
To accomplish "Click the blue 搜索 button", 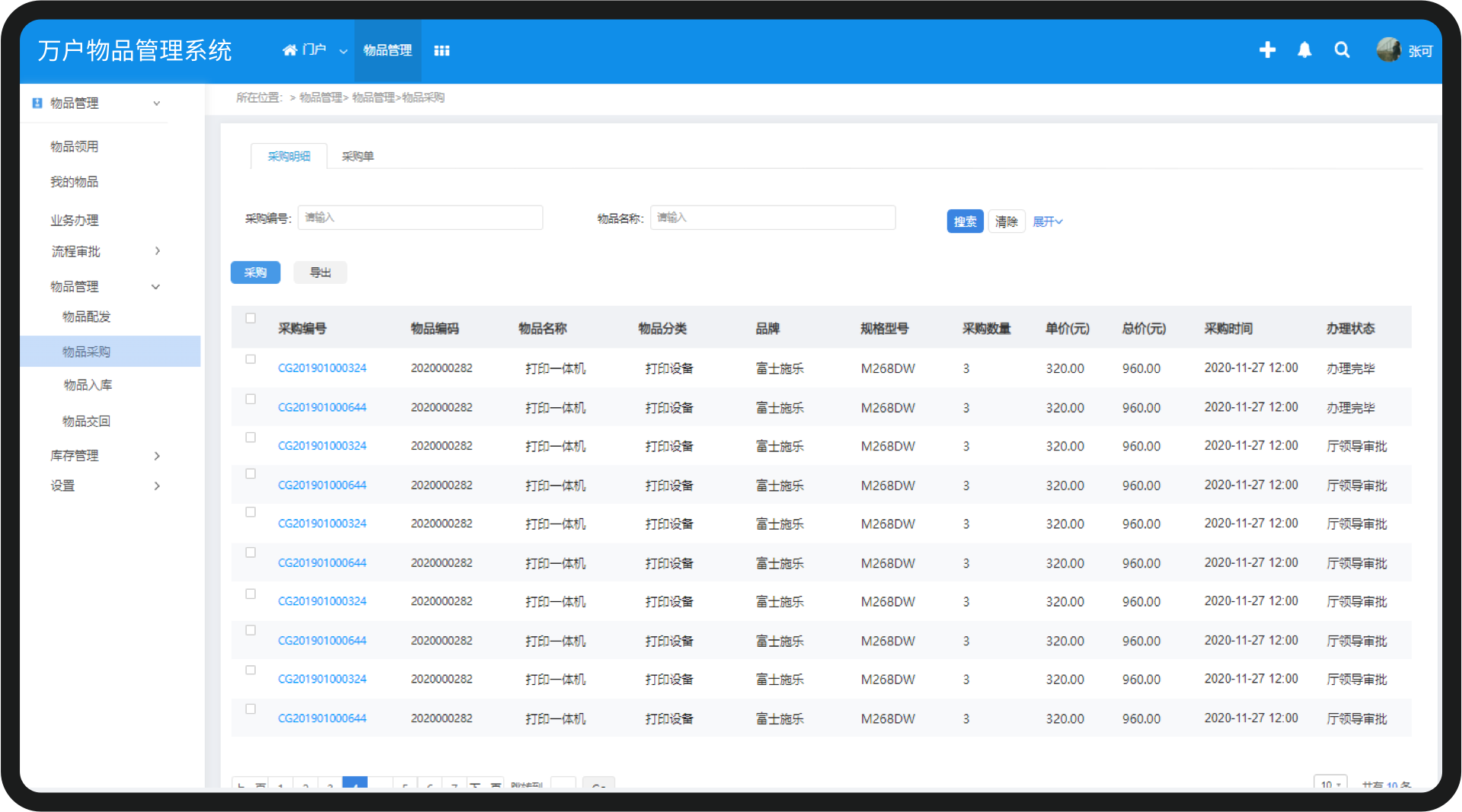I will 966,221.
